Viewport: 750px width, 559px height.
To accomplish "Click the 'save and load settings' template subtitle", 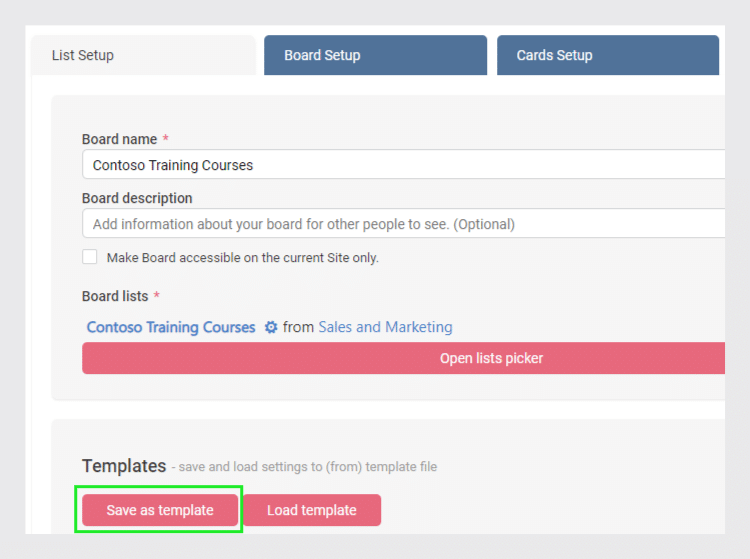I will 304,467.
